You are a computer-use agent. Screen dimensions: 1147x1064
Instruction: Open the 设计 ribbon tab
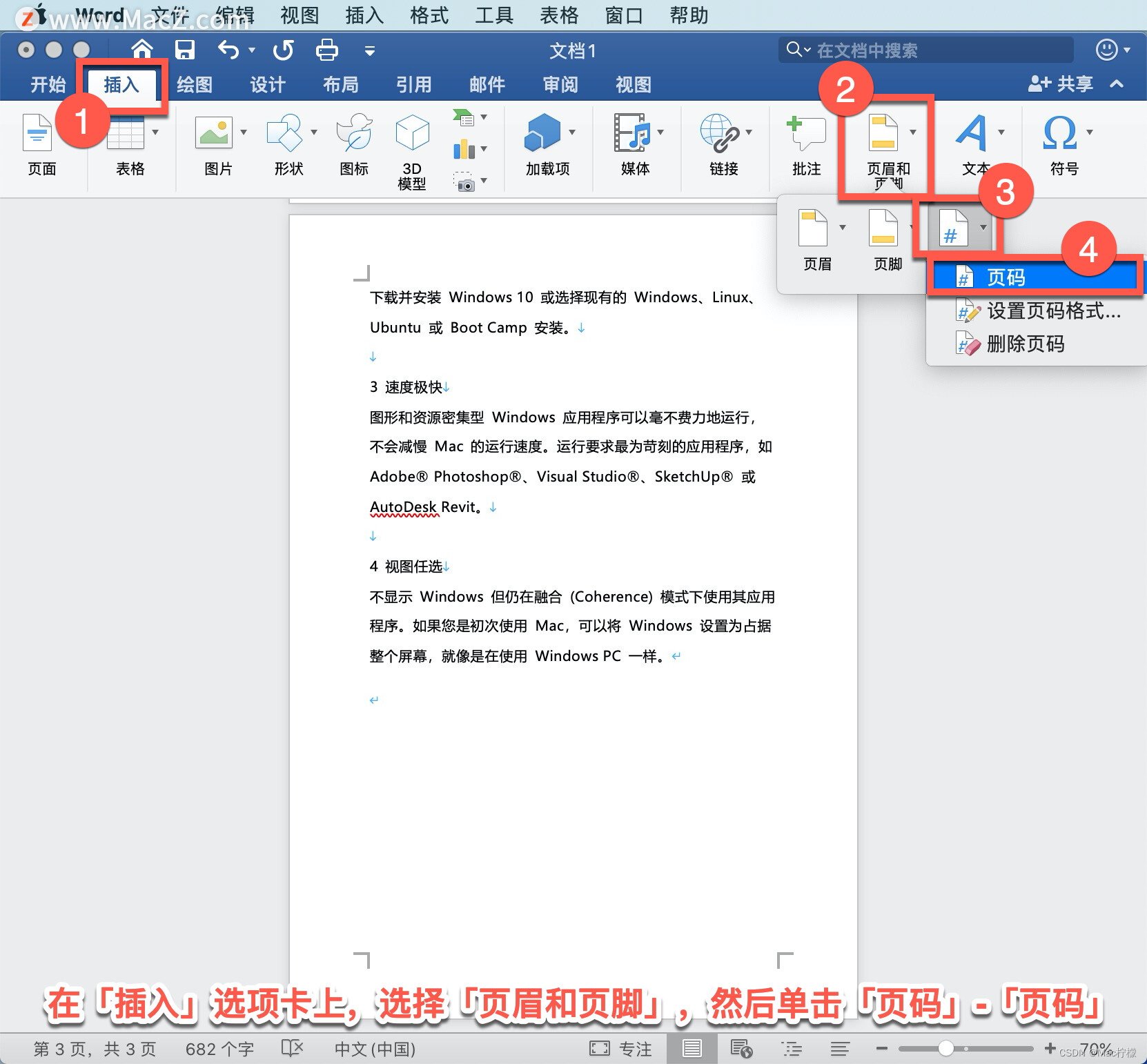[x=267, y=84]
